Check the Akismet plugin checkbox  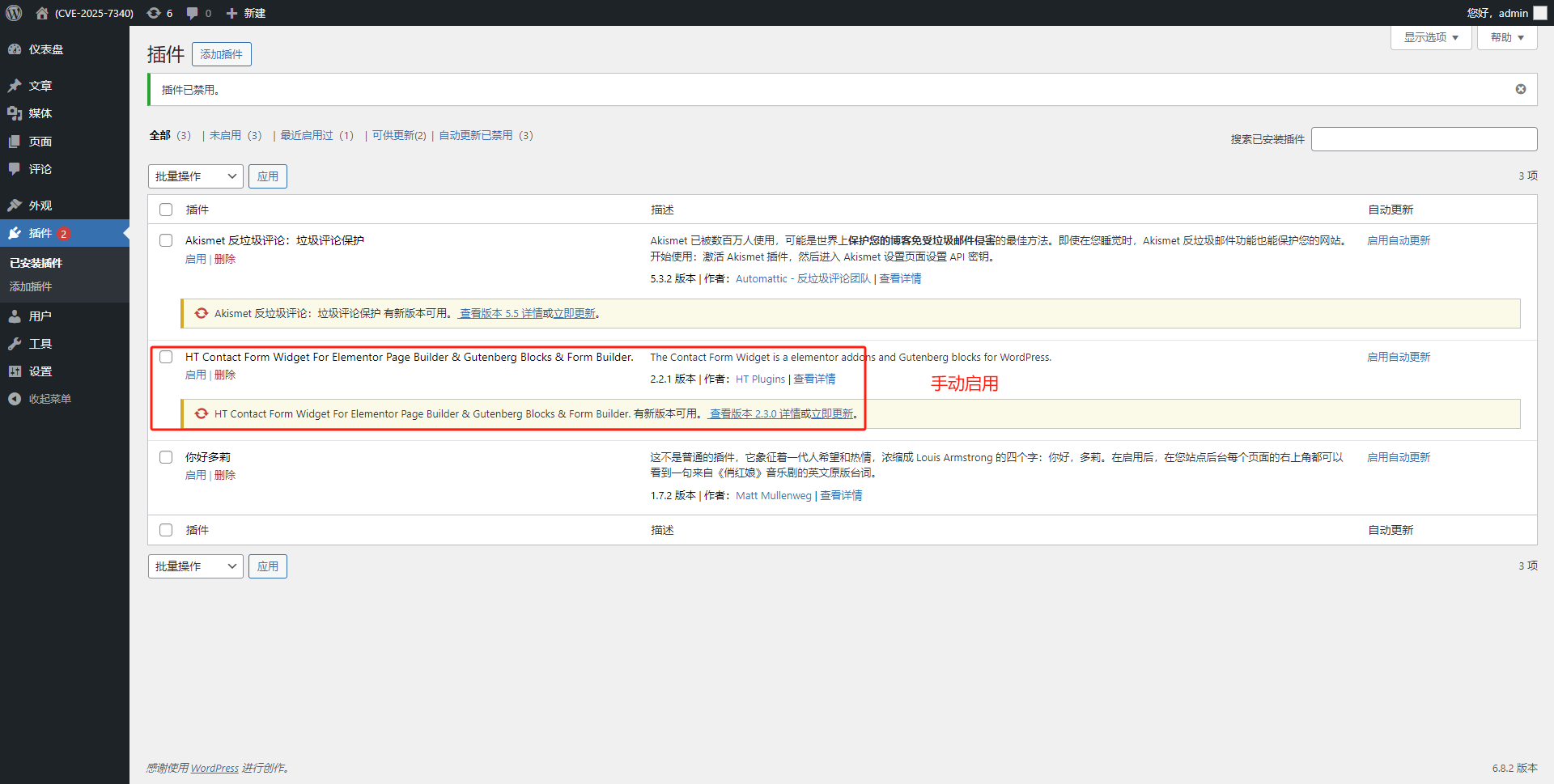pyautogui.click(x=166, y=239)
